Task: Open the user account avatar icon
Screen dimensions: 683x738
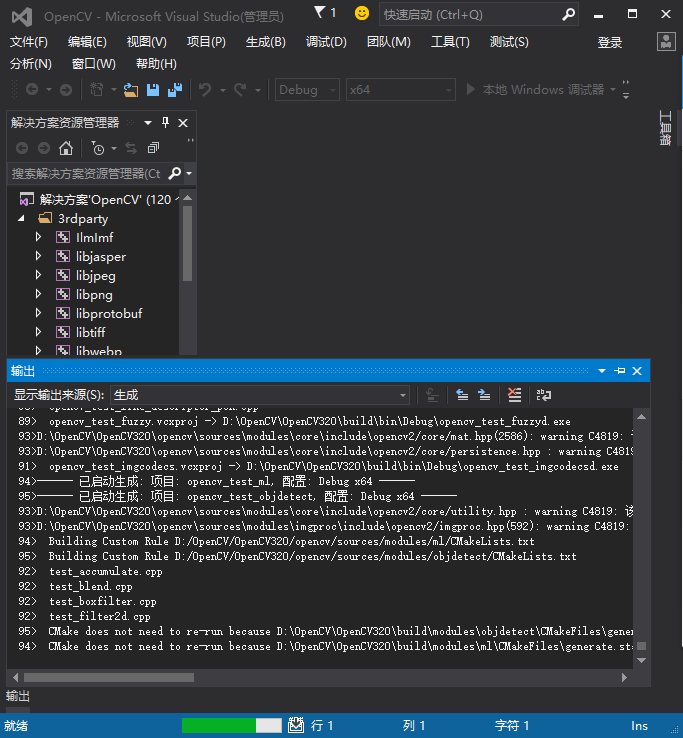Action: tap(666, 42)
